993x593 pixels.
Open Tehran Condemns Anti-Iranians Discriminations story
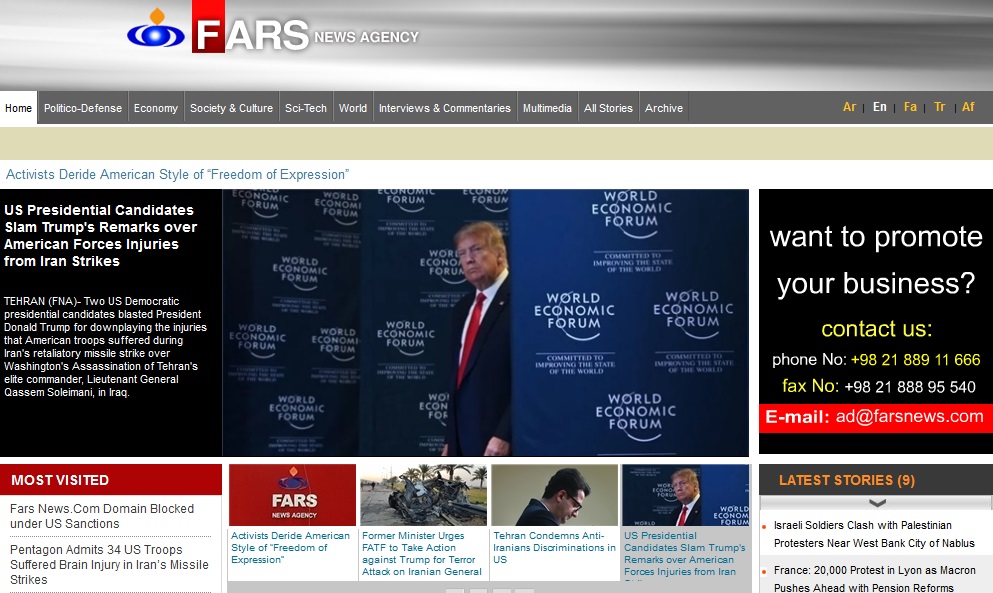pyautogui.click(x=554, y=547)
